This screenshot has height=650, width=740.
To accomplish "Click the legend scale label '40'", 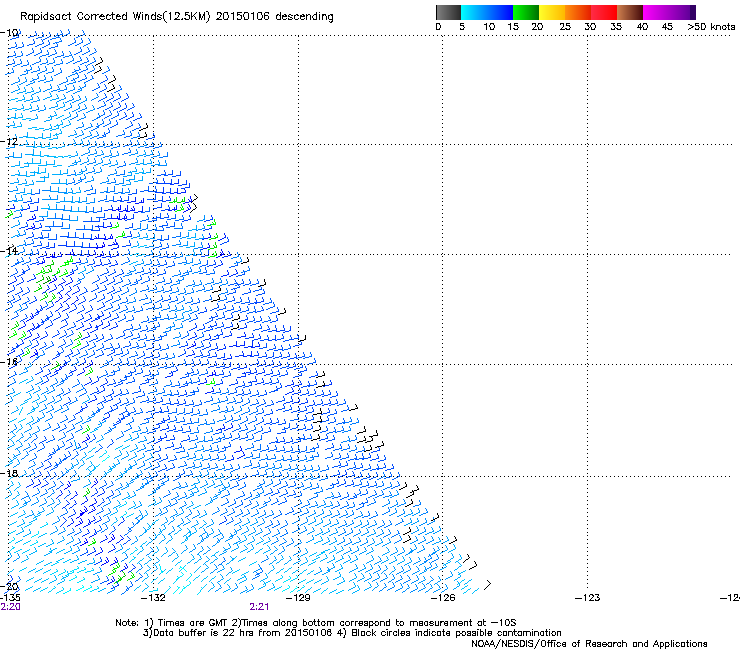I will pos(642,27).
